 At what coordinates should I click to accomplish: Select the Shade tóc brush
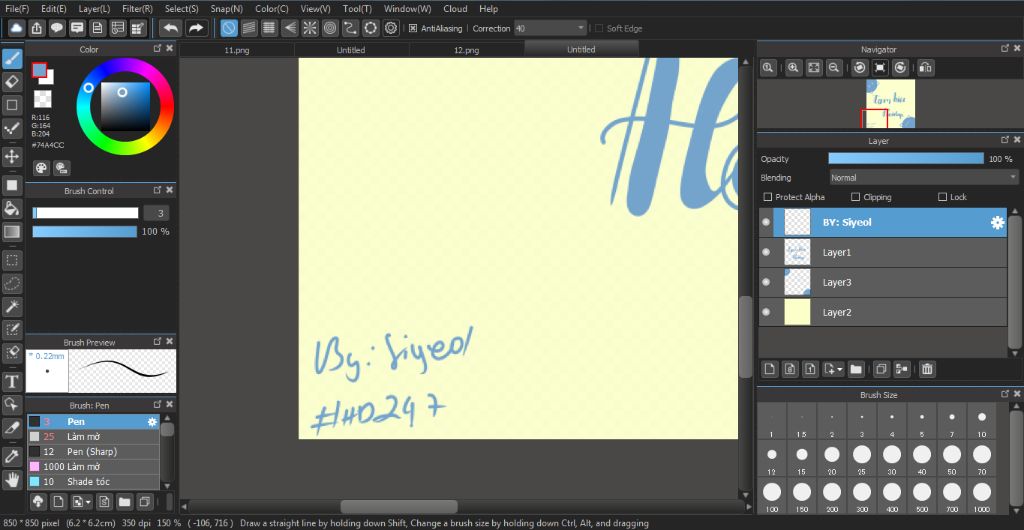point(93,482)
